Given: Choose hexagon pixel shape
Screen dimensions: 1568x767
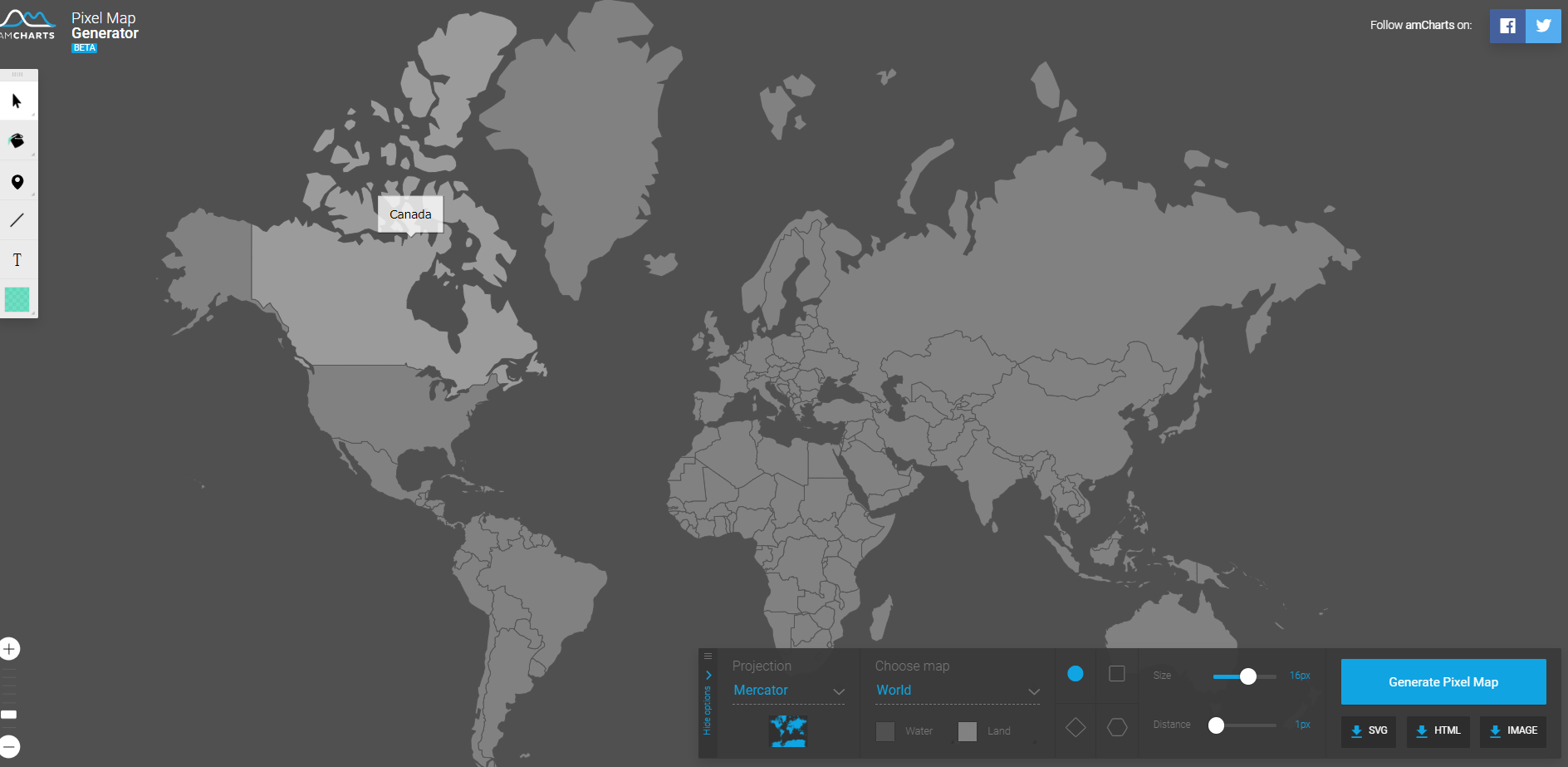Looking at the screenshot, I should [x=1117, y=728].
